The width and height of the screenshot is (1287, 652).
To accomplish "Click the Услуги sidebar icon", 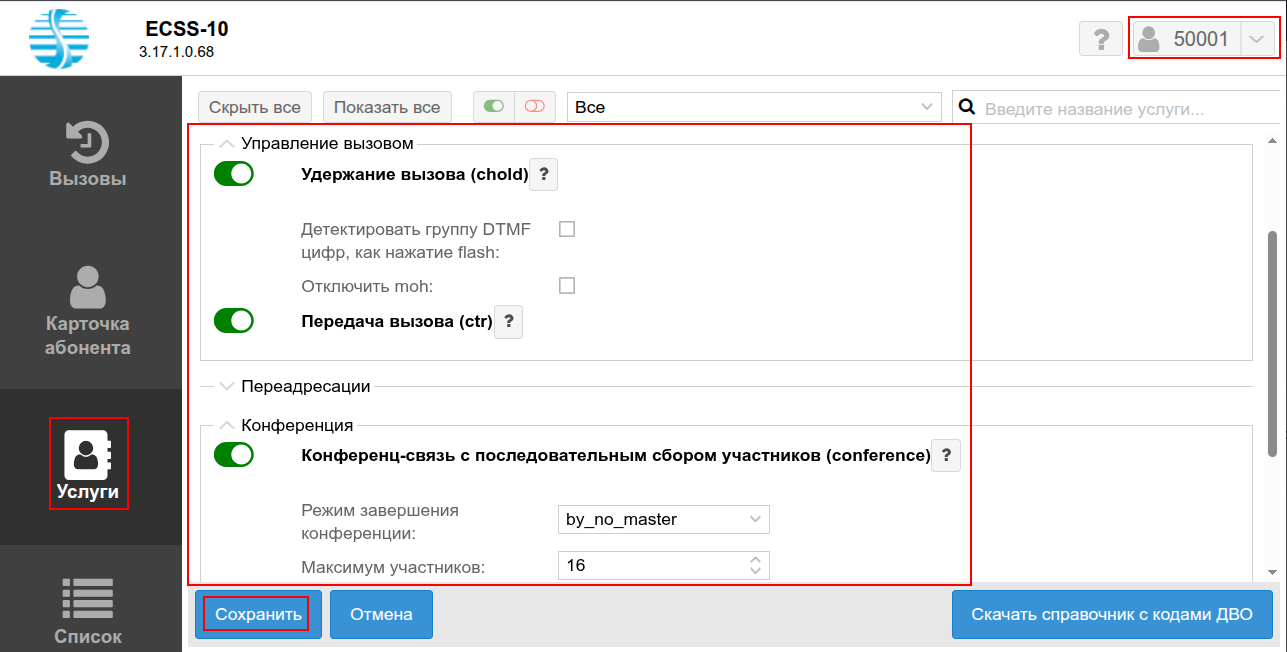I will pyautogui.click(x=88, y=456).
